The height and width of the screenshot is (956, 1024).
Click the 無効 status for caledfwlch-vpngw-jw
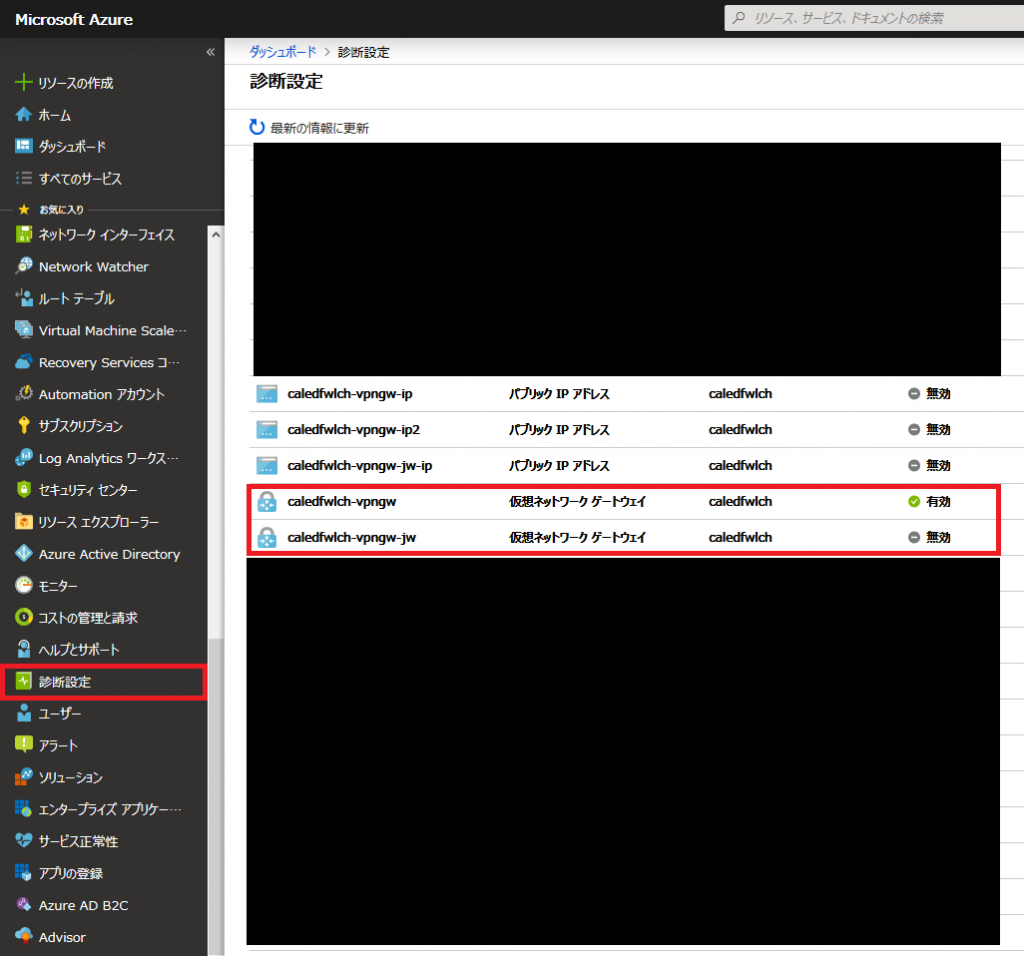[x=938, y=537]
